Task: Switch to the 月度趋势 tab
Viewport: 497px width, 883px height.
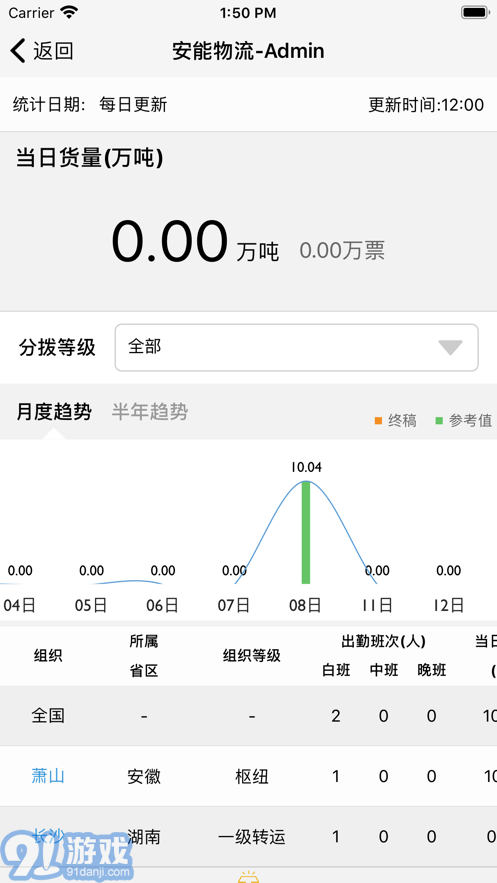Action: tap(54, 412)
